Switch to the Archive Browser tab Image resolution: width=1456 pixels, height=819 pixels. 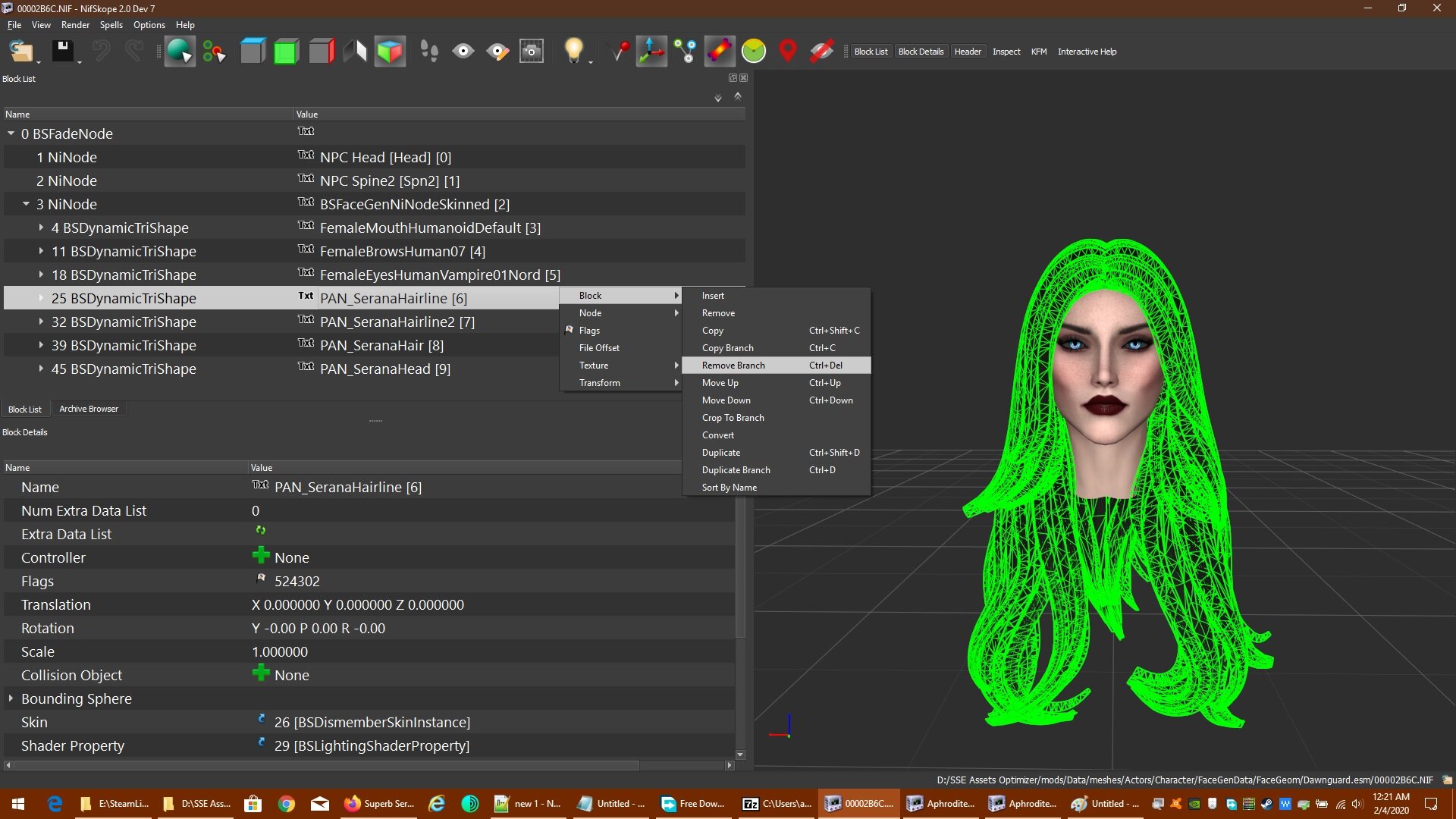point(89,409)
